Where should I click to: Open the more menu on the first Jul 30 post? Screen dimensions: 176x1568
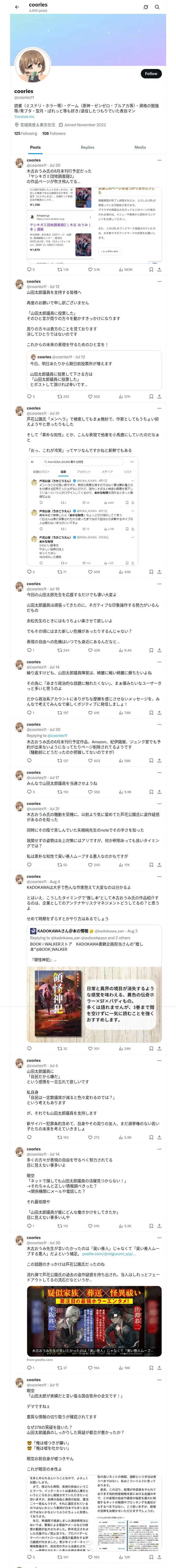(x=159, y=160)
